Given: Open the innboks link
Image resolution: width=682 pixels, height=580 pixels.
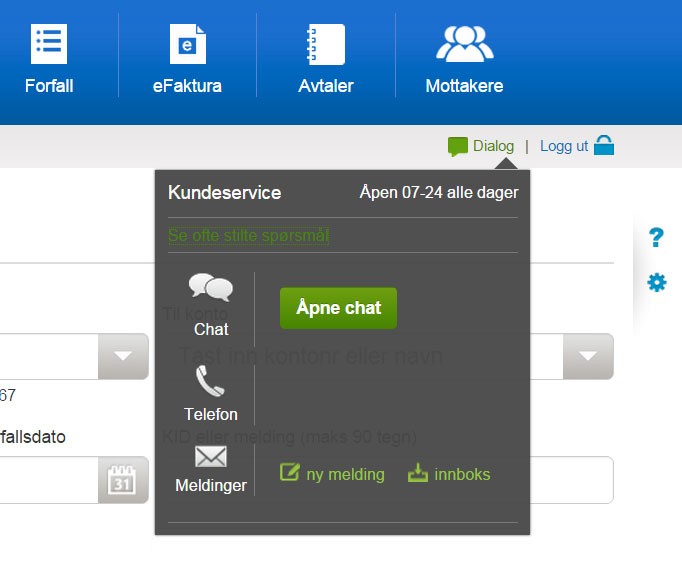Looking at the screenshot, I should (449, 474).
